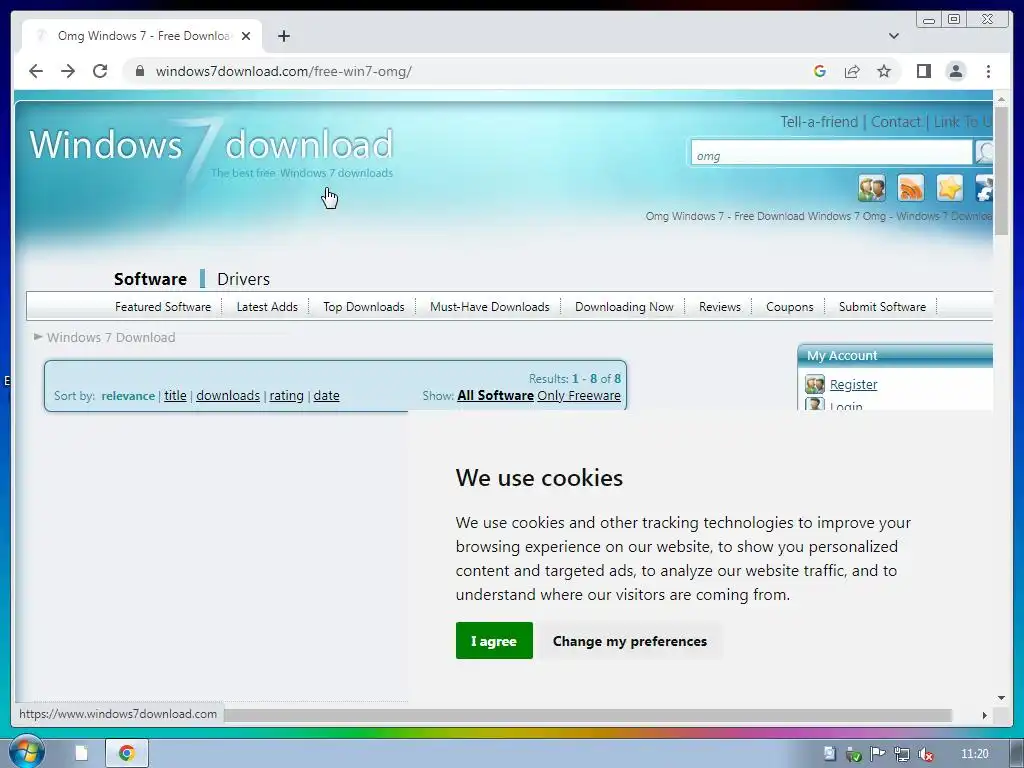Image resolution: width=1024 pixels, height=768 pixels.
Task: Click the Chrome taskbar button
Action: pos(127,753)
